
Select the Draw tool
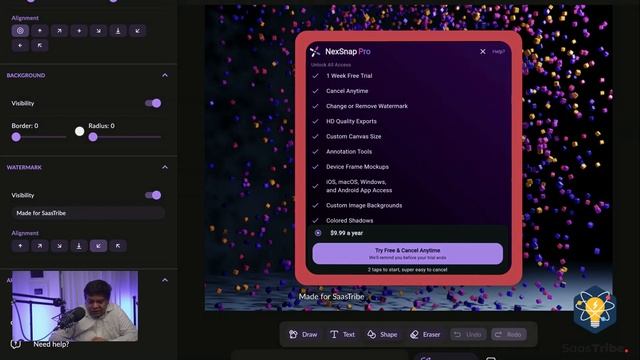[x=303, y=334]
